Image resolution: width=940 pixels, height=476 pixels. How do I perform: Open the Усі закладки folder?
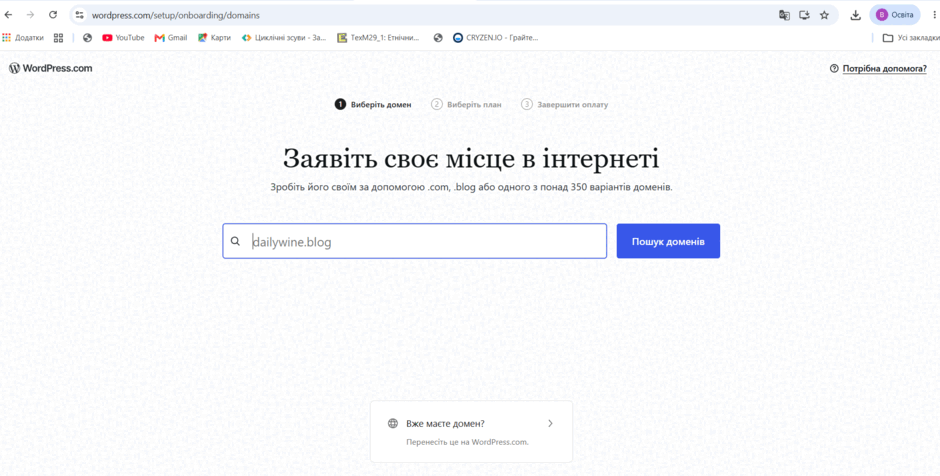click(911, 38)
